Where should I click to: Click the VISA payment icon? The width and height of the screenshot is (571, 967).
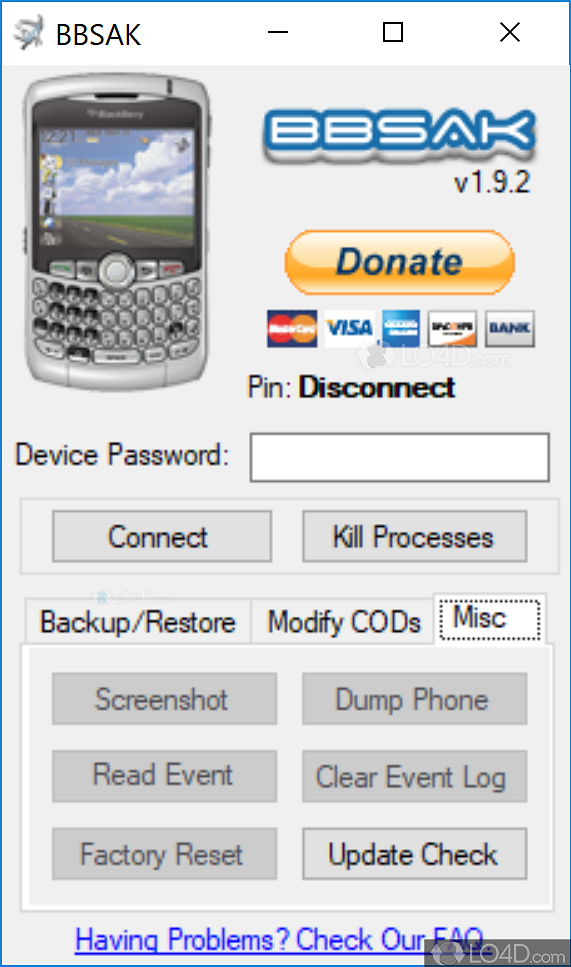349,329
